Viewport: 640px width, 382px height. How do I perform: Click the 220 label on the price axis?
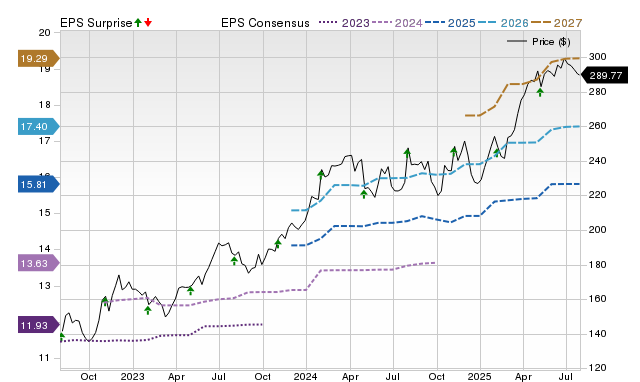pyautogui.click(x=597, y=195)
